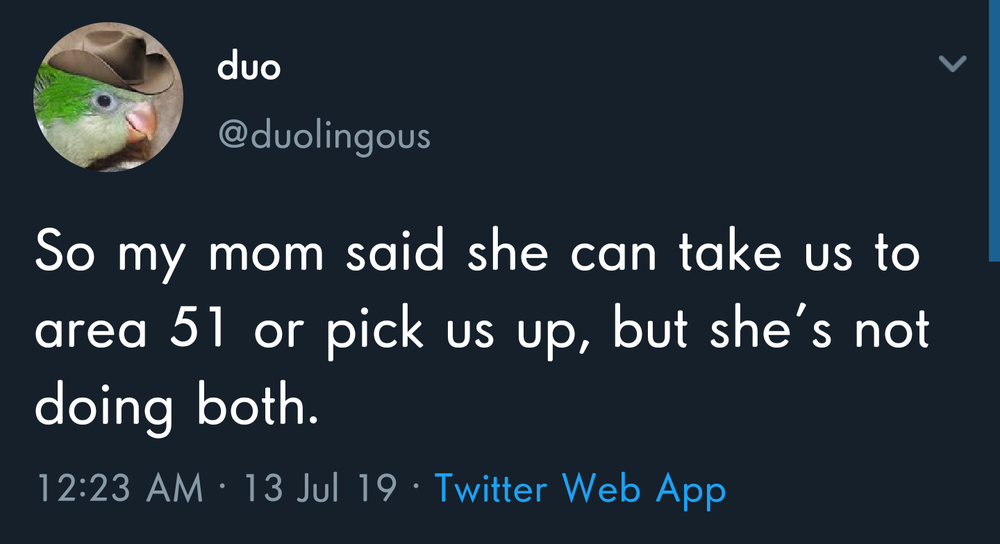Visit the @duolingous handle

(324, 136)
